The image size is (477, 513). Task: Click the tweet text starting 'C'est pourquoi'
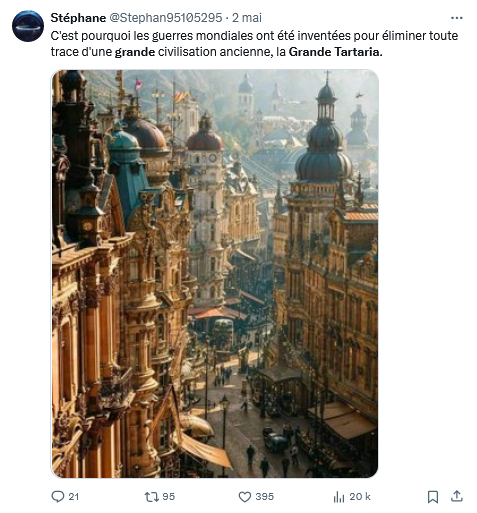(254, 44)
